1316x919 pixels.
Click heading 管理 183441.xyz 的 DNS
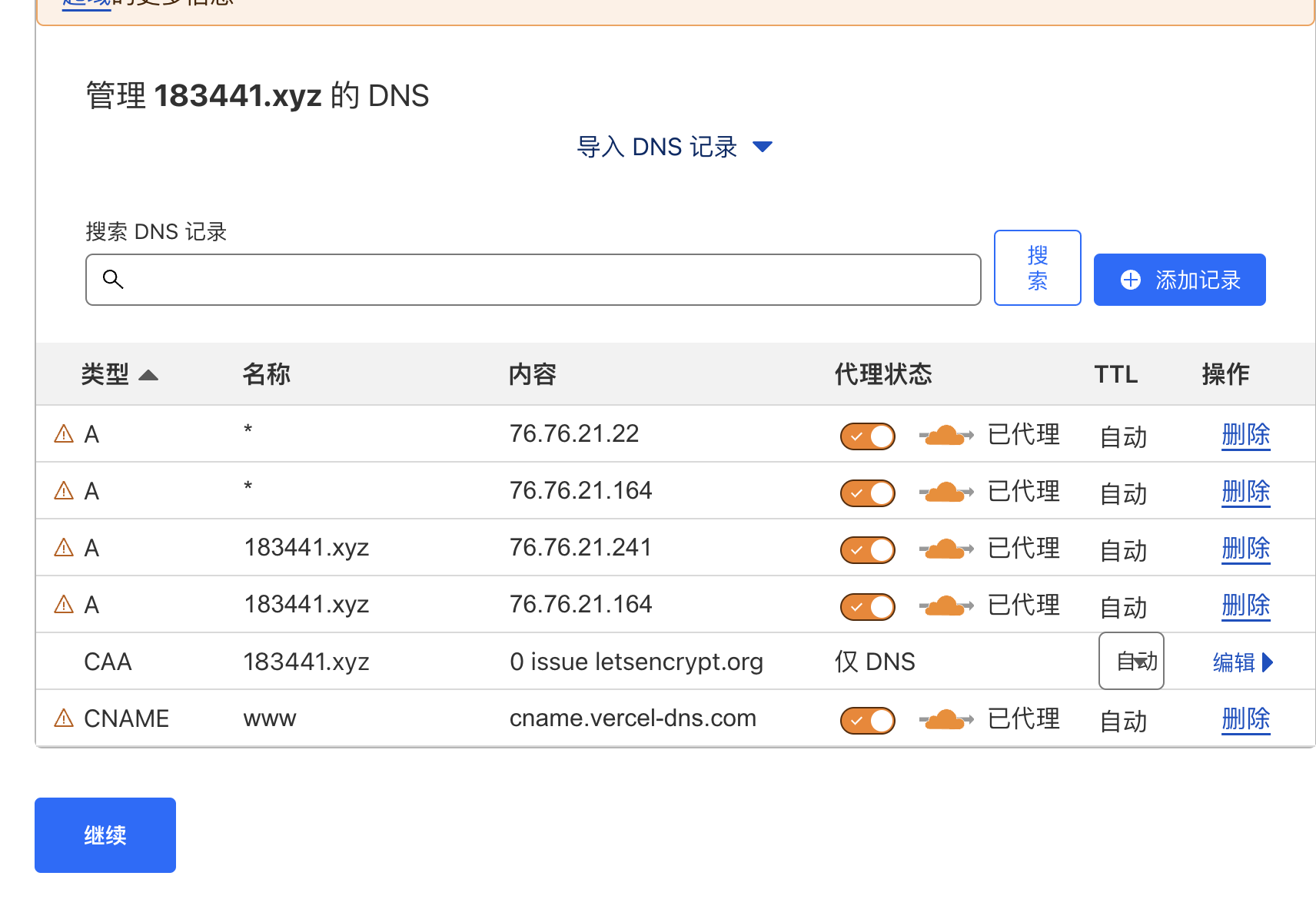(258, 96)
